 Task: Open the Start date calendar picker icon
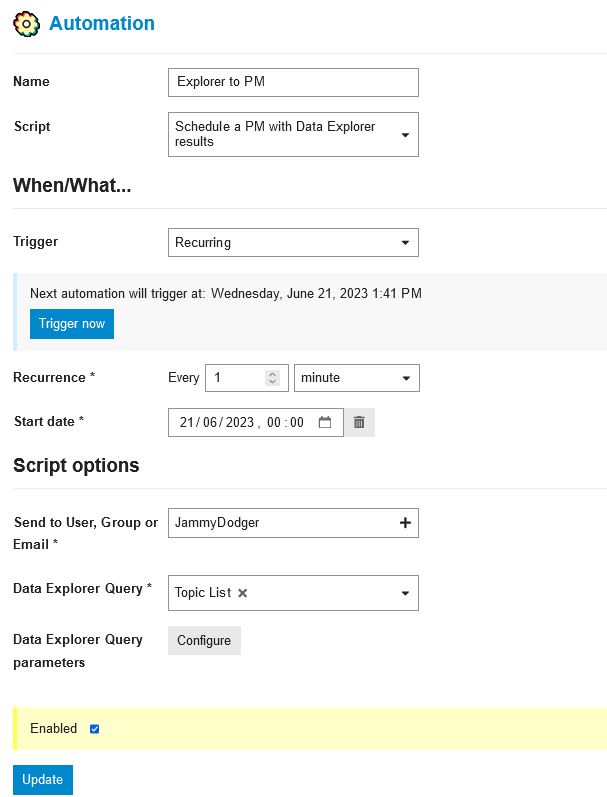click(x=325, y=422)
